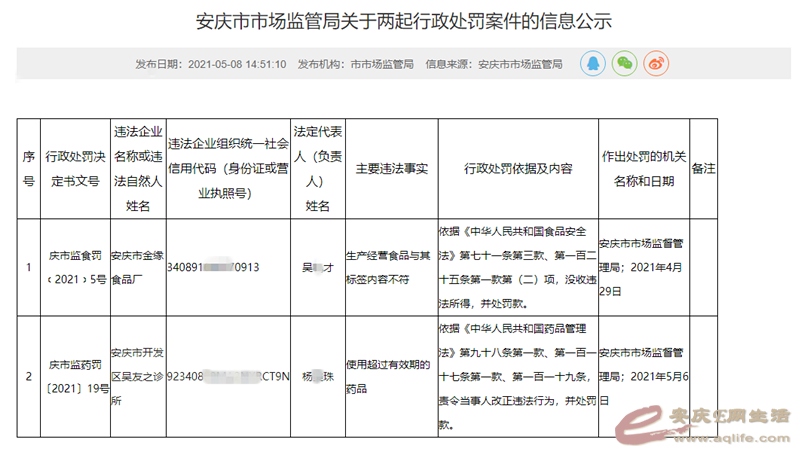This screenshot has width=800, height=451.
Task: Click the 使用超过有效期的药品 cell
Action: point(392,377)
